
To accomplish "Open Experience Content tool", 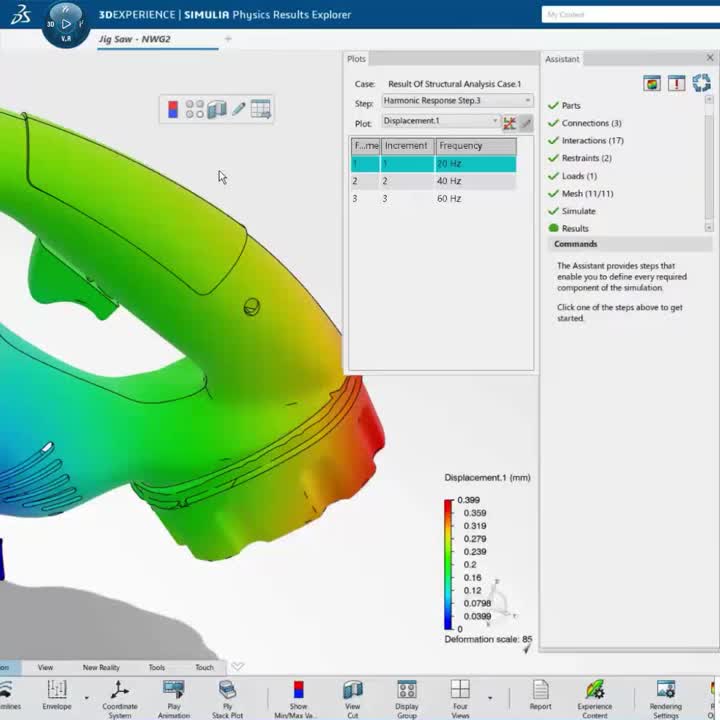I will coord(595,698).
